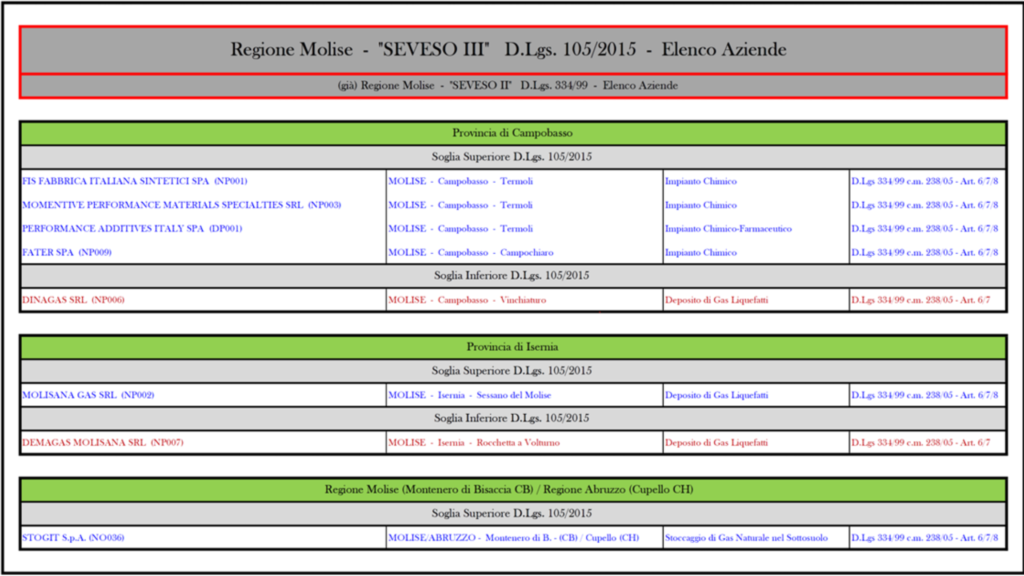Open the Art. 6/7 reference in the DINAGAS row
This screenshot has width=1024, height=576.
pyautogui.click(x=921, y=300)
